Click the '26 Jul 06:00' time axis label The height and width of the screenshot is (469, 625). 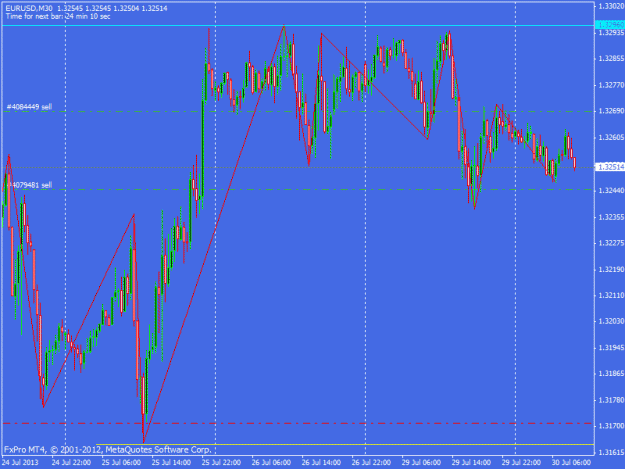pyautogui.click(x=271, y=462)
